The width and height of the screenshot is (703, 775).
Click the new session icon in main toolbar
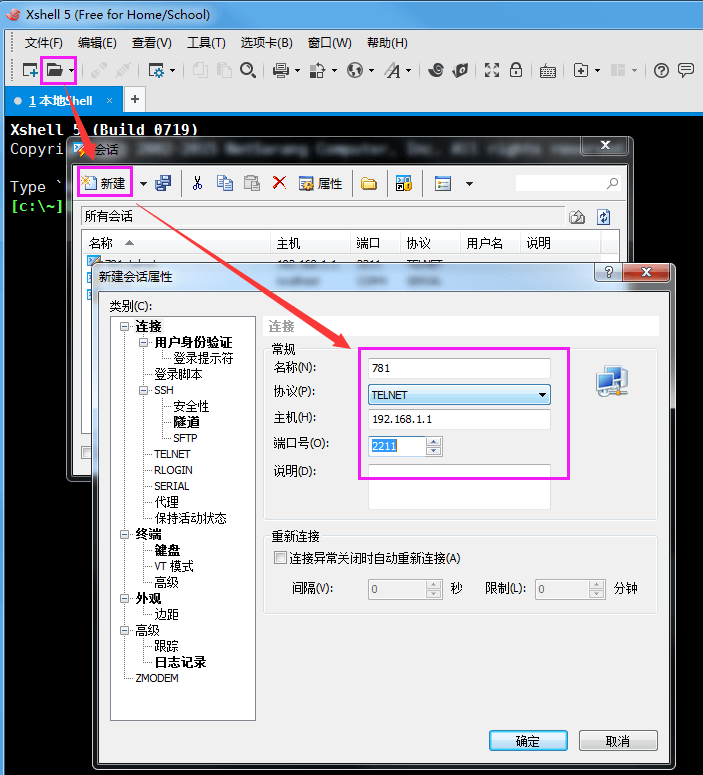(30, 70)
